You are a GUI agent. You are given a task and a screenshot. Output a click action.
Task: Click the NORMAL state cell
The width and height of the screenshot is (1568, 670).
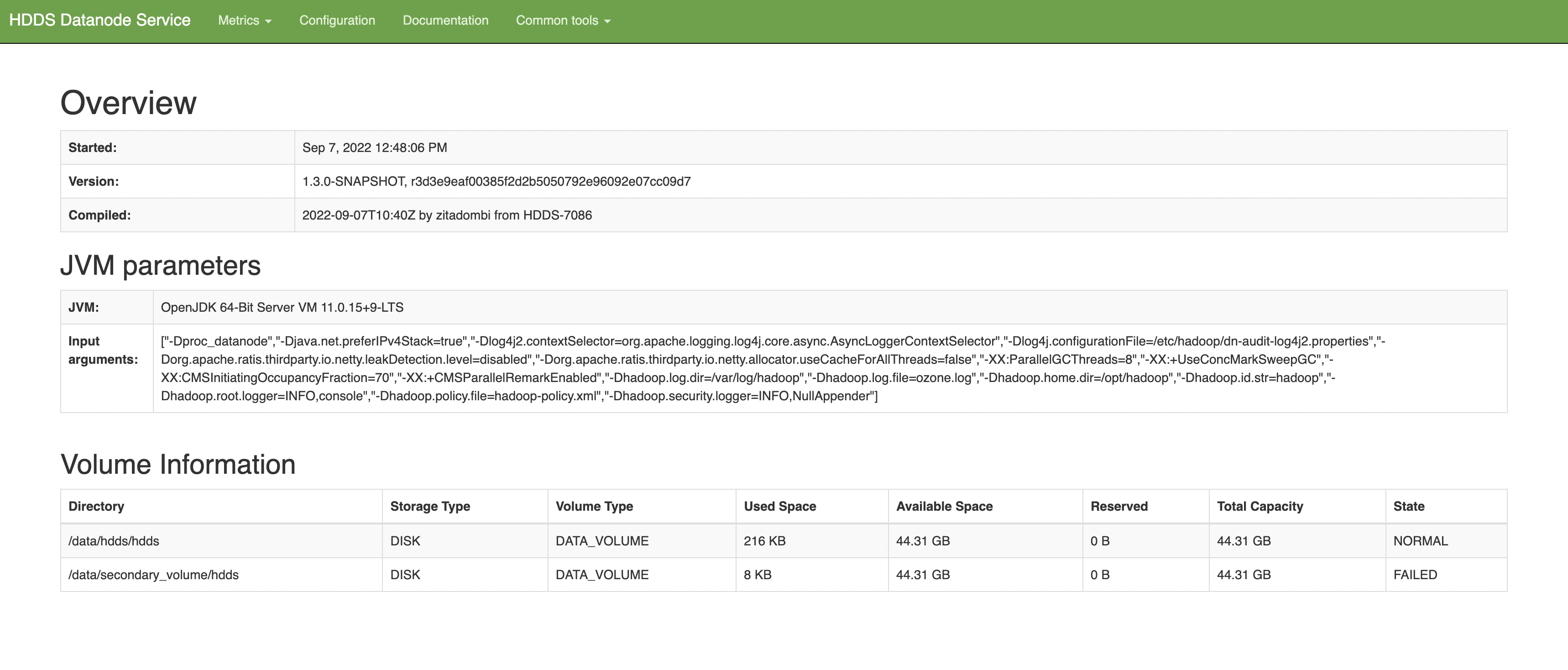pyautogui.click(x=1420, y=540)
